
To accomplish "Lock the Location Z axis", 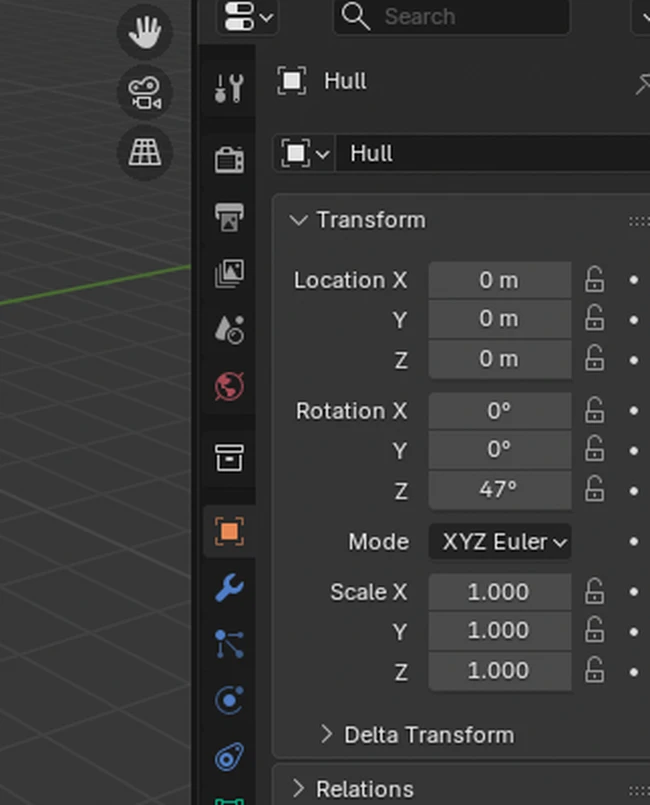I will coord(595,359).
